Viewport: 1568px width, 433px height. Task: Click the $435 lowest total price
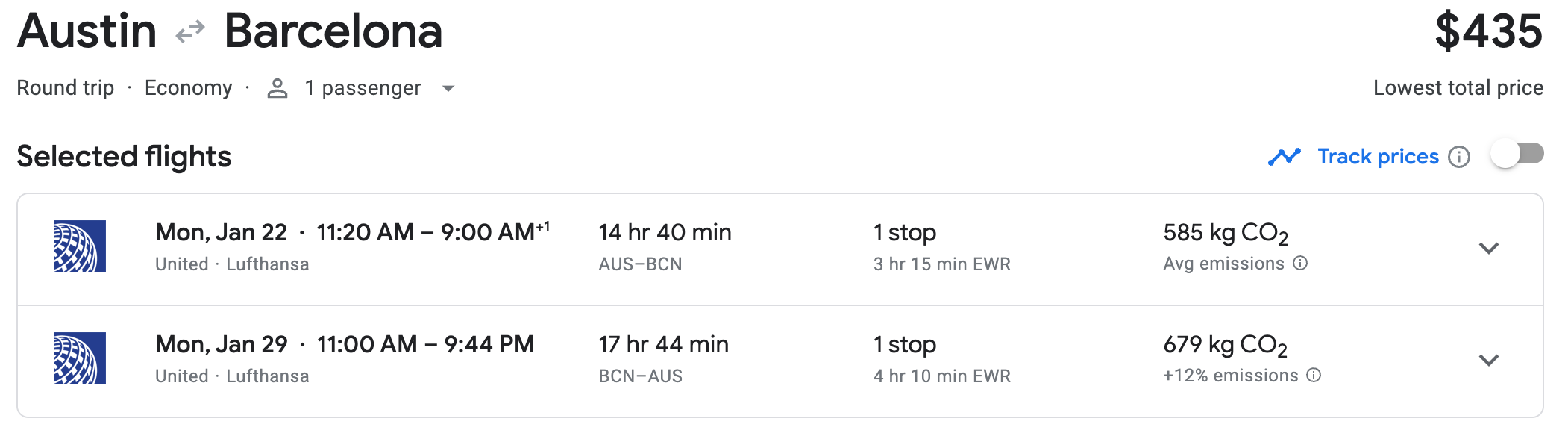[1488, 31]
